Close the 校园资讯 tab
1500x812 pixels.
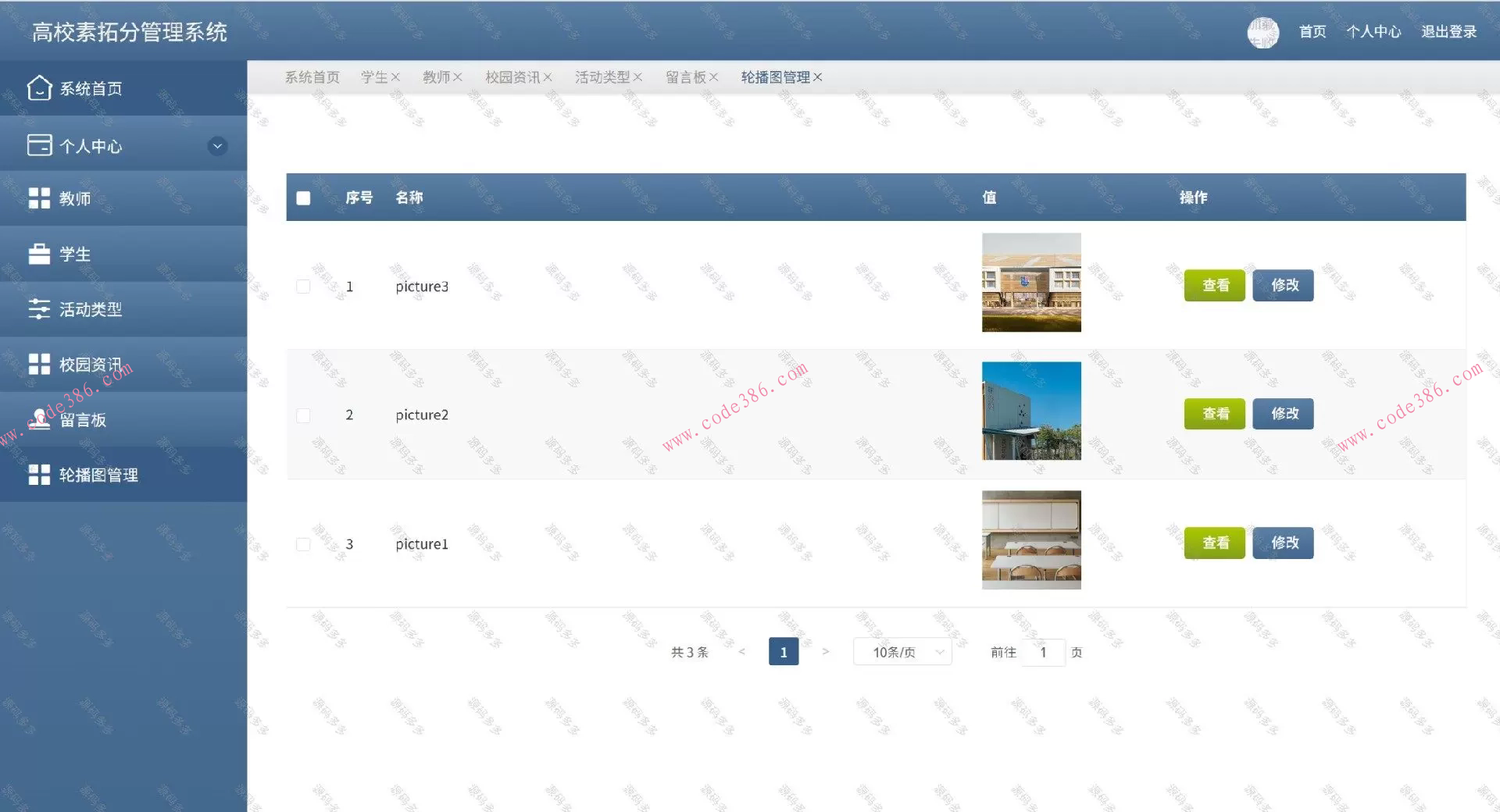[x=548, y=77]
